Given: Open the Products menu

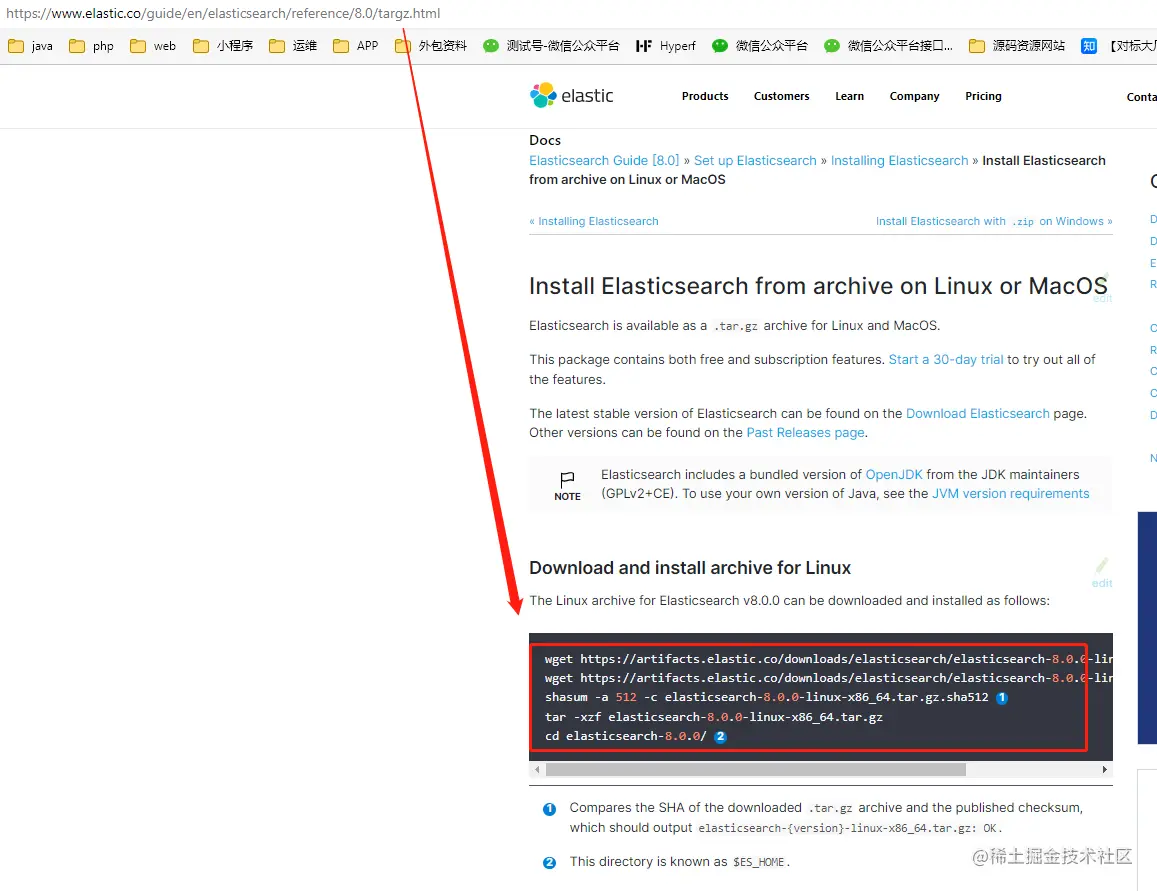Looking at the screenshot, I should click(705, 96).
